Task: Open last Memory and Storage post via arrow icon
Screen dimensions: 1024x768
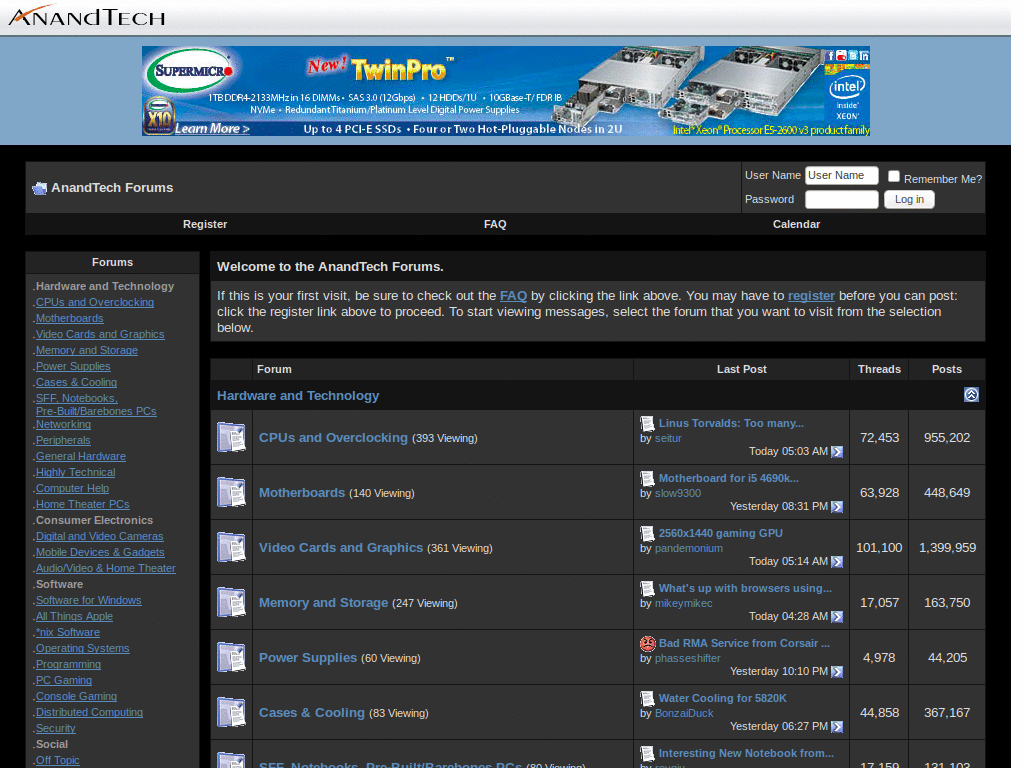Action: [837, 617]
